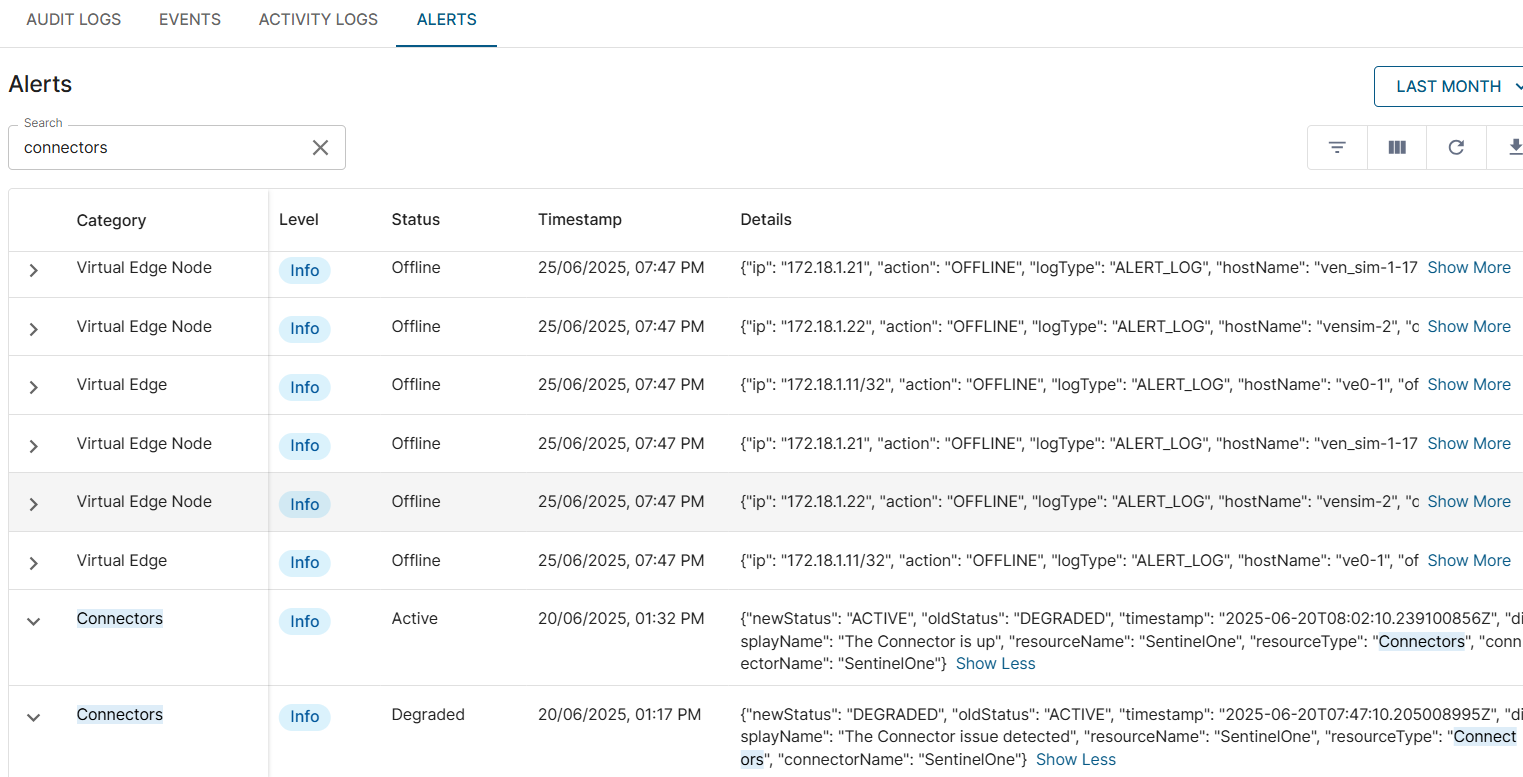Collapse the Connectors Degraded alert row

coord(33,717)
